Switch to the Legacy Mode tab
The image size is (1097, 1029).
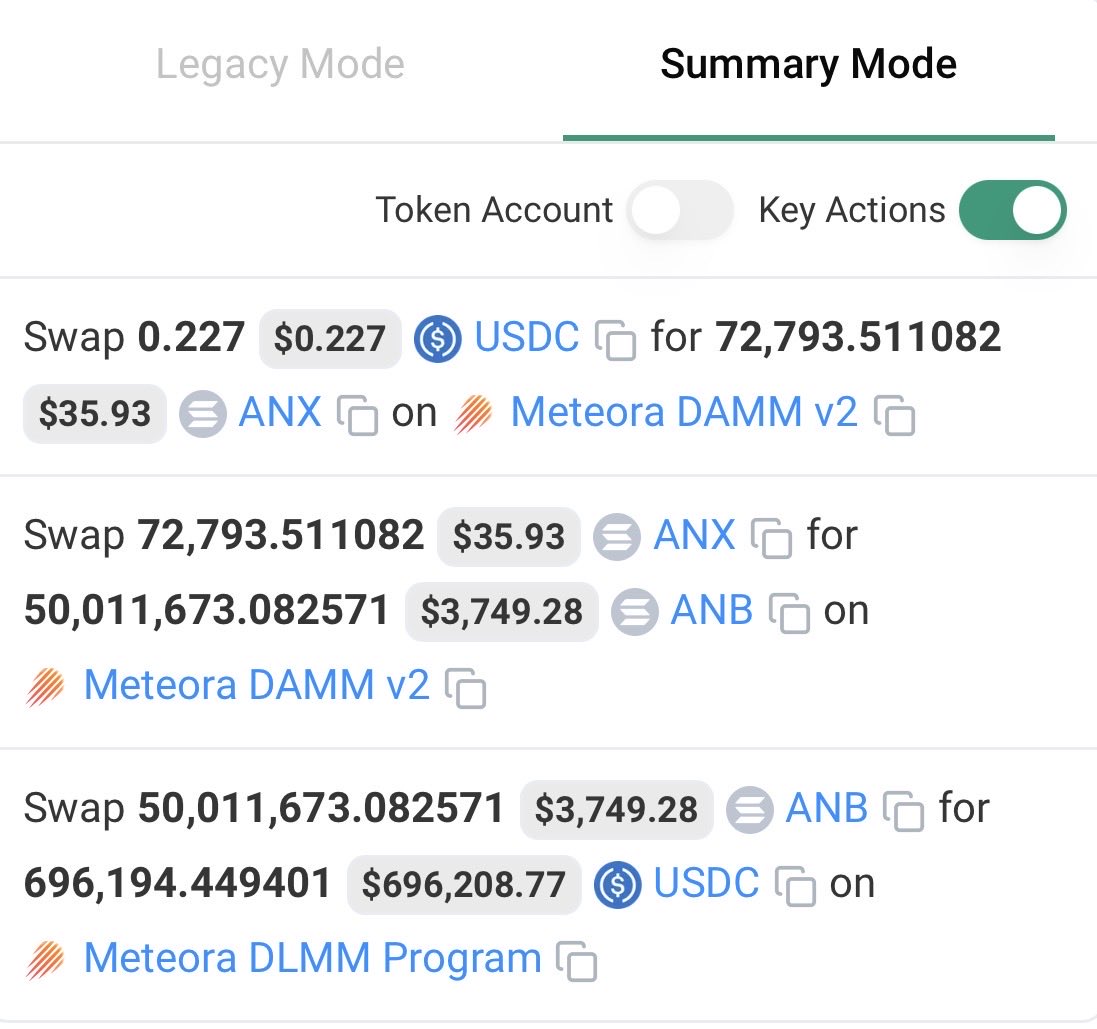tap(280, 64)
